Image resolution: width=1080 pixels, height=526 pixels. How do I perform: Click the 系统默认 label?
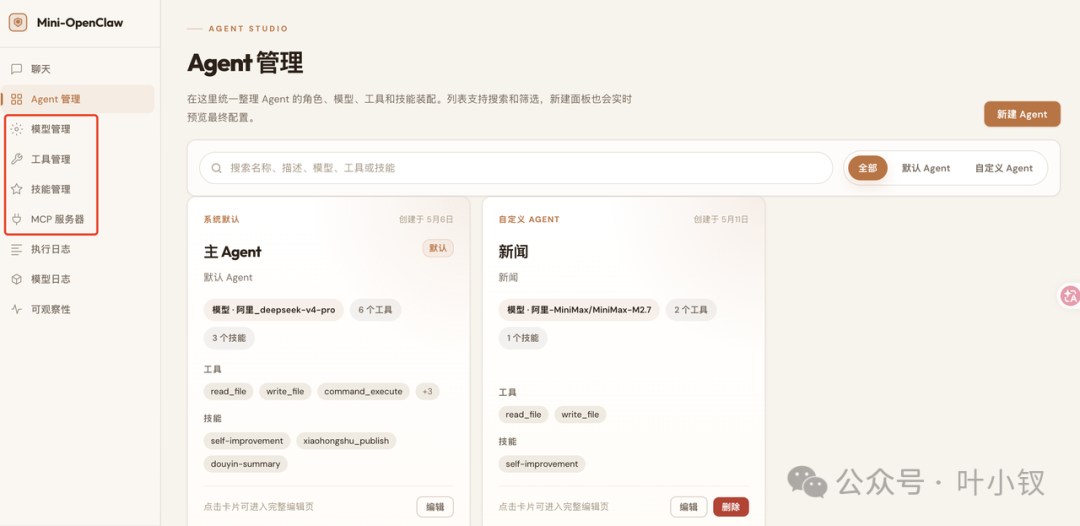pos(221,220)
